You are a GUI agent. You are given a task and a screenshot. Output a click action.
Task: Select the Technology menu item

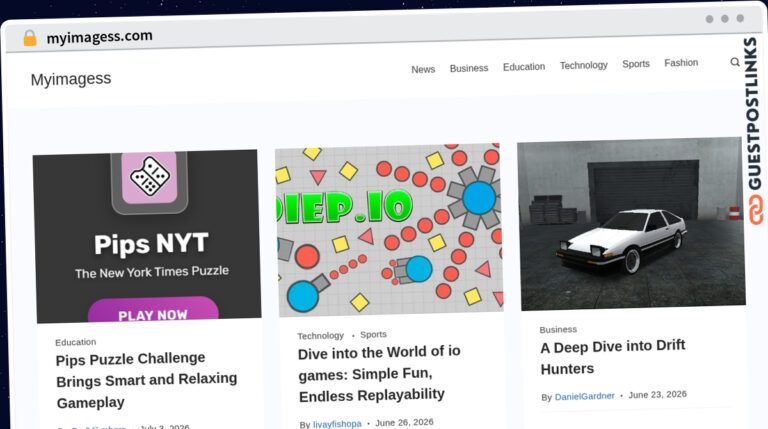click(x=583, y=65)
